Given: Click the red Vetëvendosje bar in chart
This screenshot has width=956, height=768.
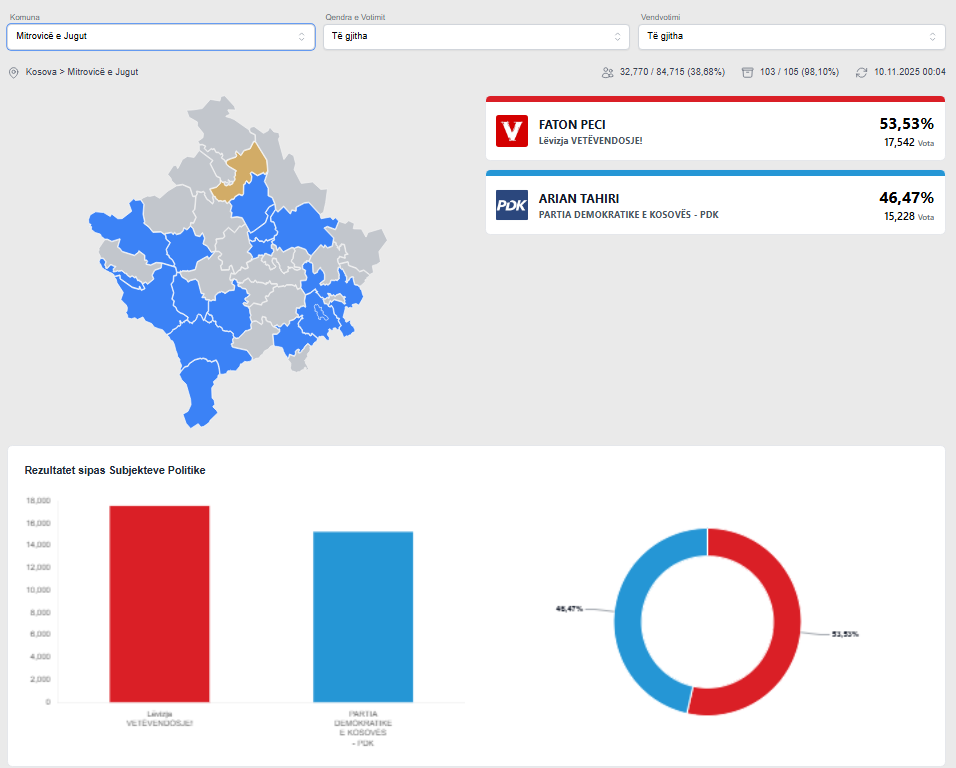Looking at the screenshot, I should 160,603.
